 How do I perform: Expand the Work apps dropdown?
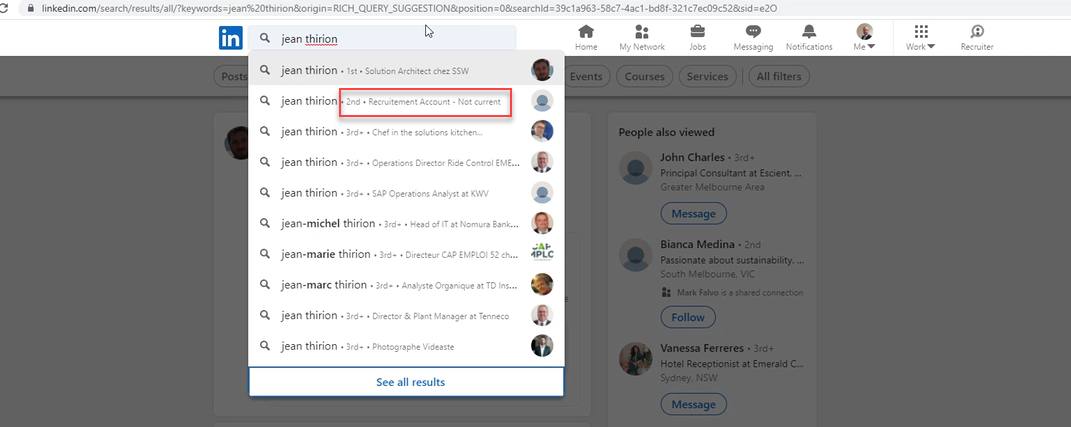click(x=920, y=38)
